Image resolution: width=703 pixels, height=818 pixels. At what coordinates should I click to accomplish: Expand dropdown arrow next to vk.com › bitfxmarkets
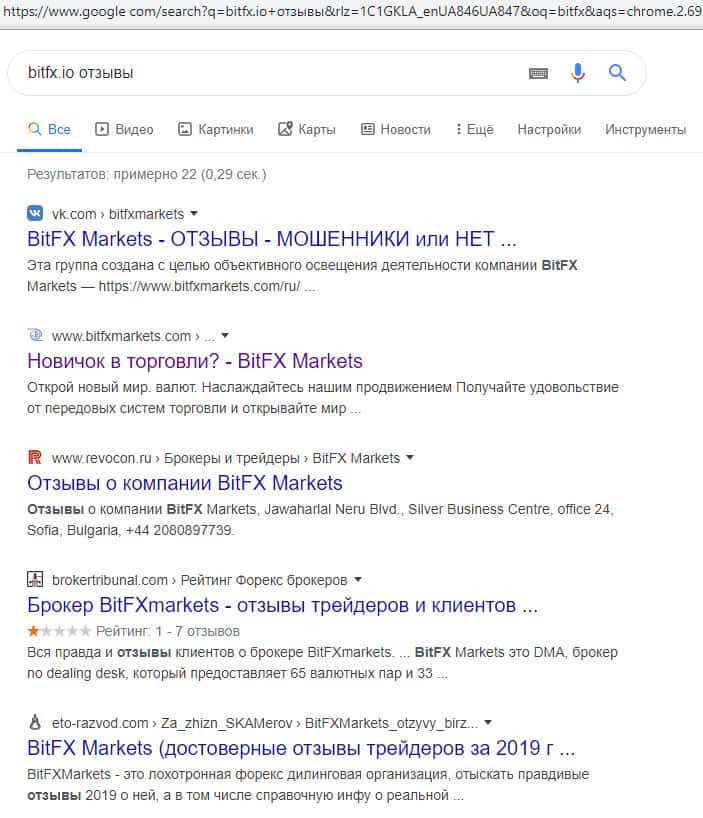point(194,214)
